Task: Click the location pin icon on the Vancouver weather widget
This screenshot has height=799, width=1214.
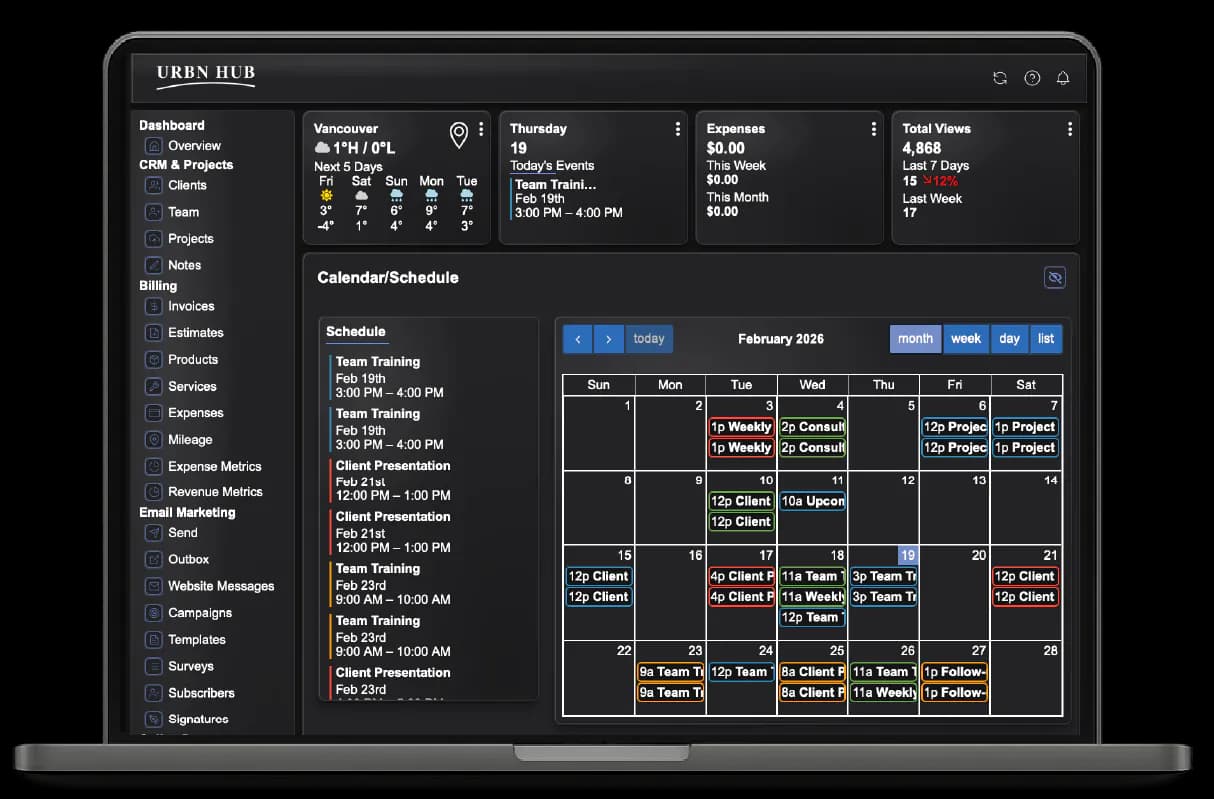Action: pos(459,135)
